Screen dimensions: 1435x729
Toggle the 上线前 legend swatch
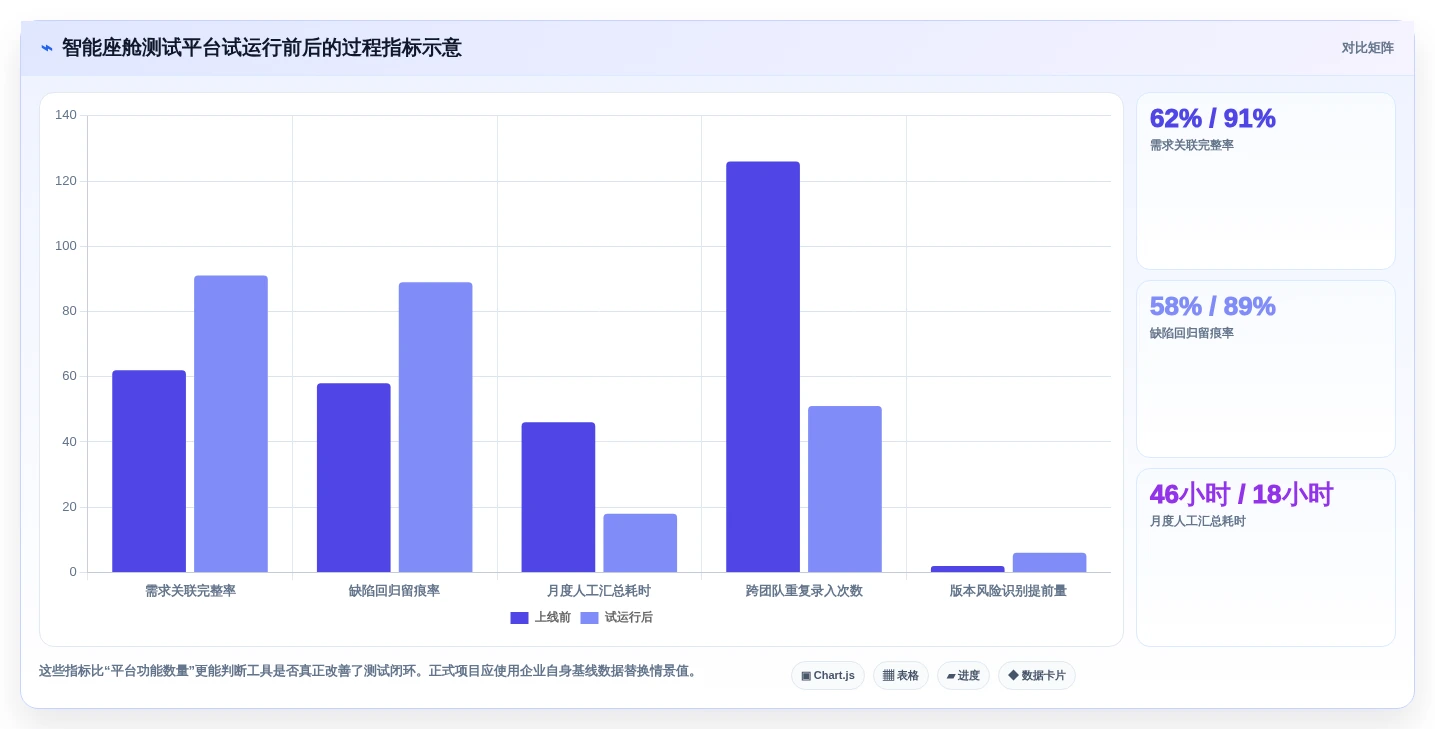pyautogui.click(x=519, y=618)
